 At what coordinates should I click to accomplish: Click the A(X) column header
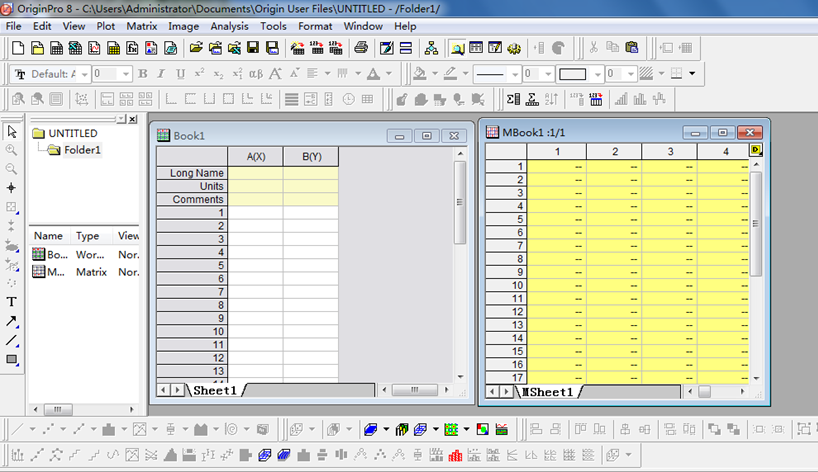click(254, 157)
